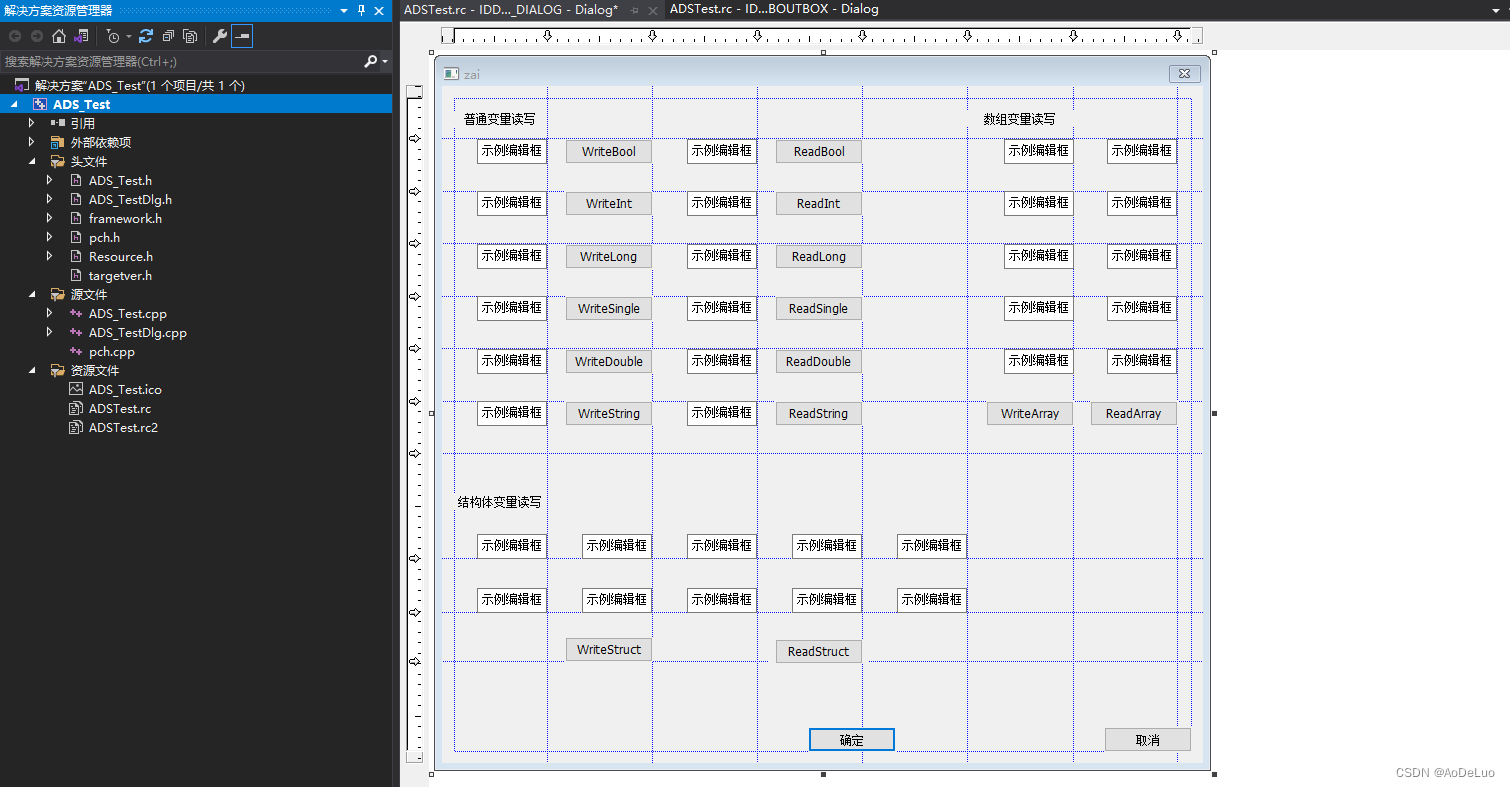The image size is (1510, 787).
Task: Select the 确定 button
Action: pyautogui.click(x=852, y=740)
